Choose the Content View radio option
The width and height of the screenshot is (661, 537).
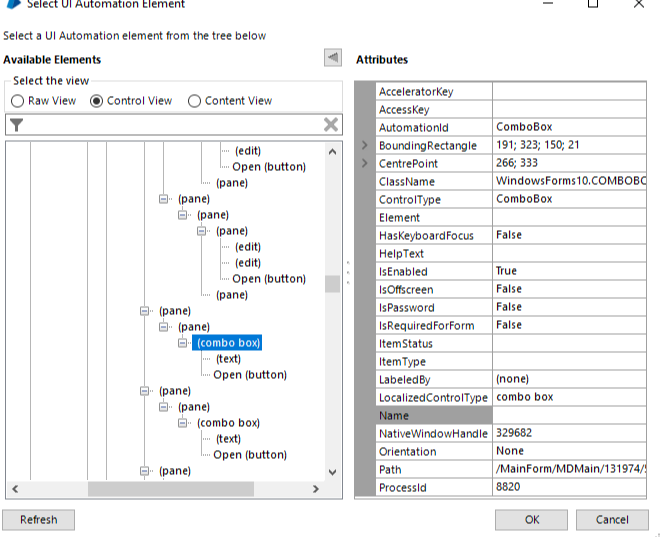[195, 101]
